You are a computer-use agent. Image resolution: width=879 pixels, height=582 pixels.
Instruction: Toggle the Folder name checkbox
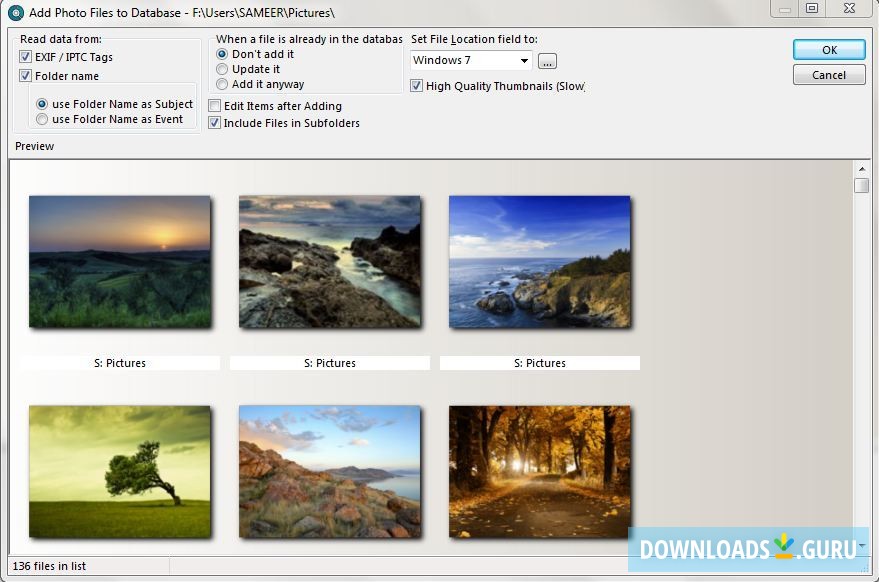26,75
